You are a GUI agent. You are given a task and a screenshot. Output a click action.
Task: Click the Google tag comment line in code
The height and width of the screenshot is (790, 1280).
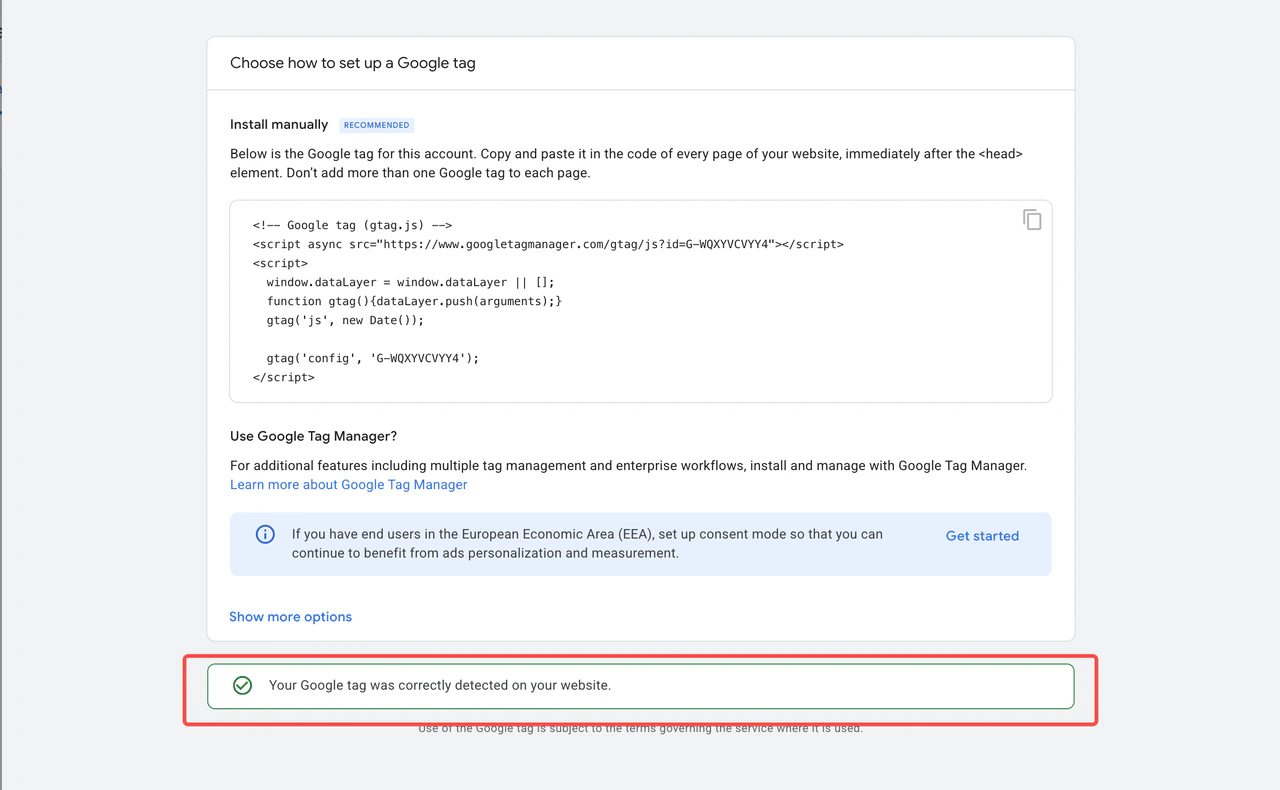click(x=352, y=226)
